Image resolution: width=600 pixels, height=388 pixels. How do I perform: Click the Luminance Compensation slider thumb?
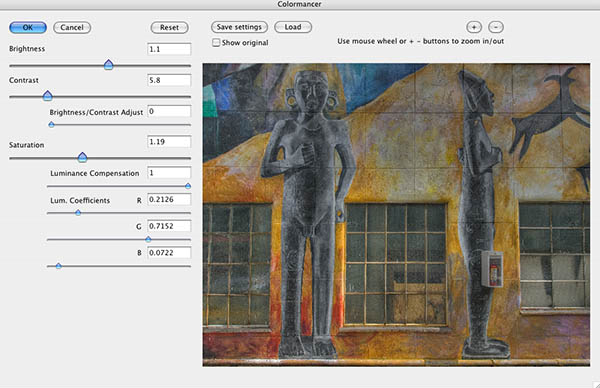point(188,186)
